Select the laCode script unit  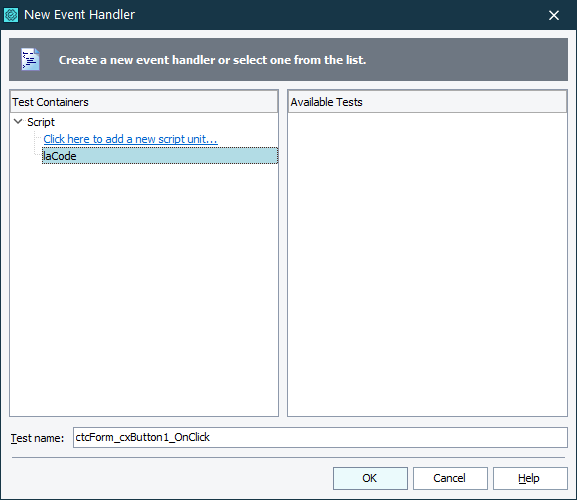(160, 156)
